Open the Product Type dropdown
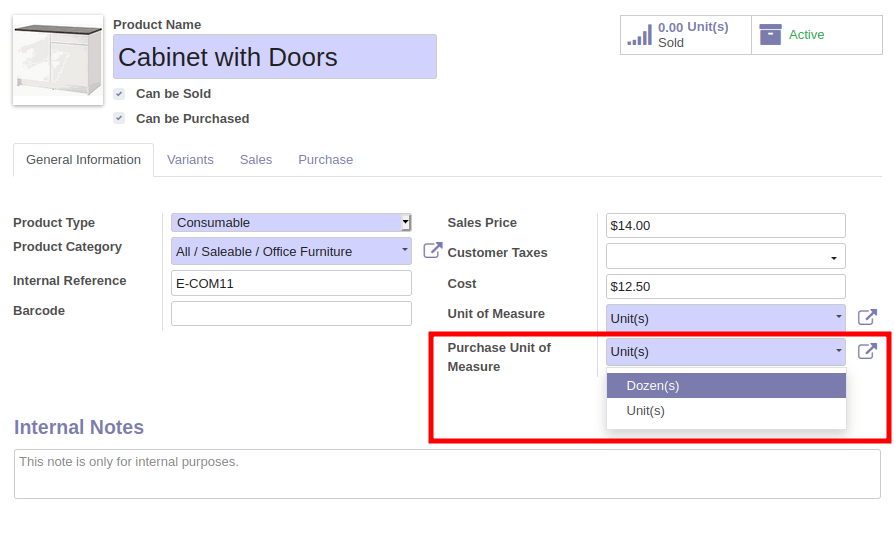Image resolution: width=894 pixels, height=544 pixels. [291, 222]
